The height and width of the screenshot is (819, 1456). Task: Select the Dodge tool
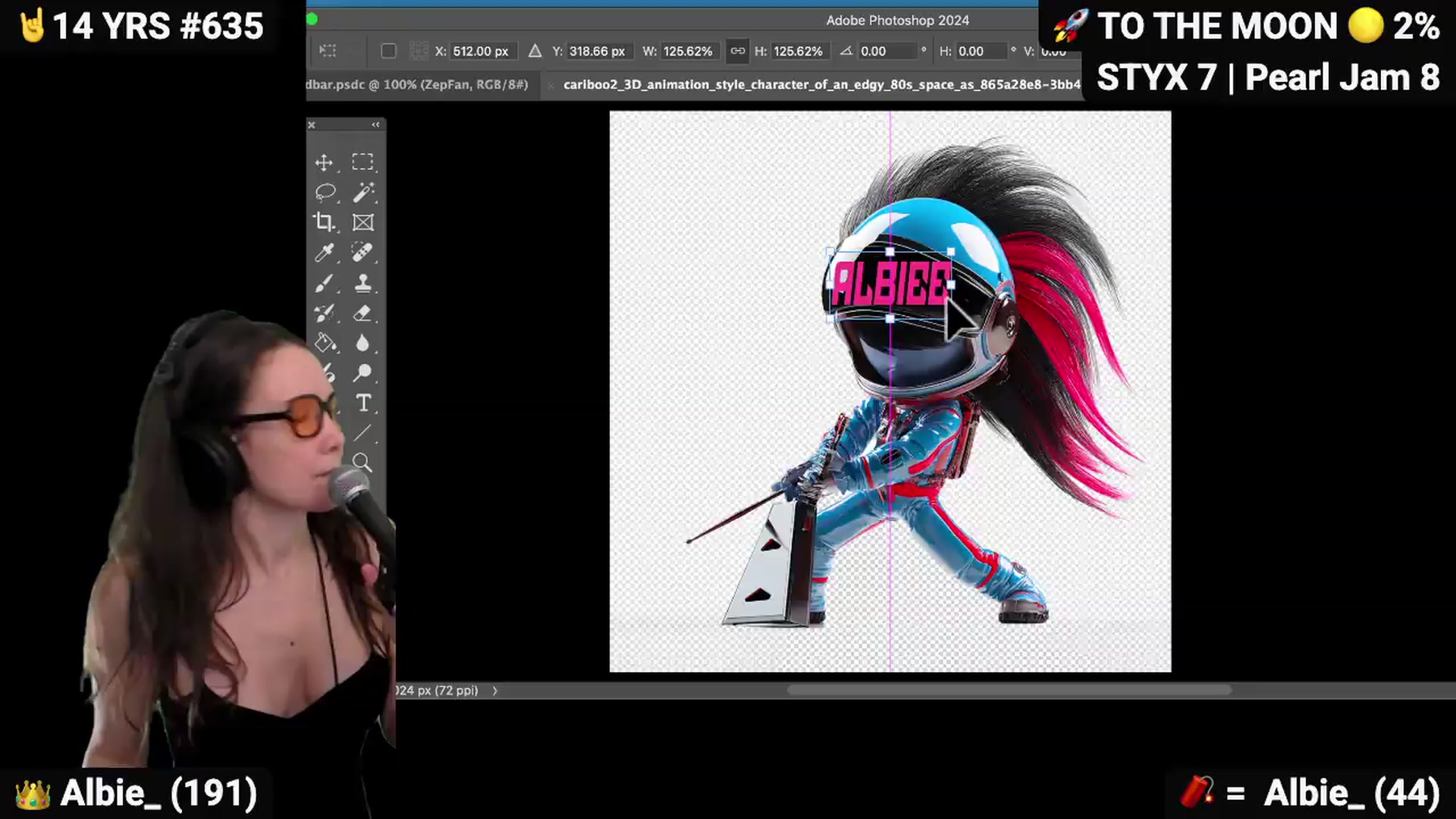click(362, 372)
